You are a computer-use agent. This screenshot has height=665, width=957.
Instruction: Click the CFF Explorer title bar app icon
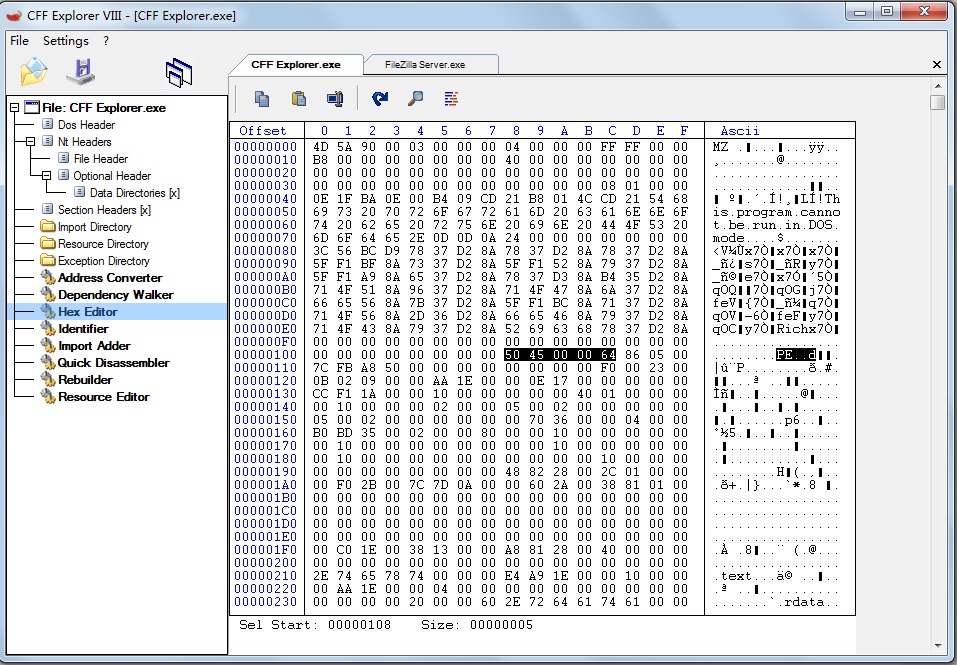click(13, 15)
